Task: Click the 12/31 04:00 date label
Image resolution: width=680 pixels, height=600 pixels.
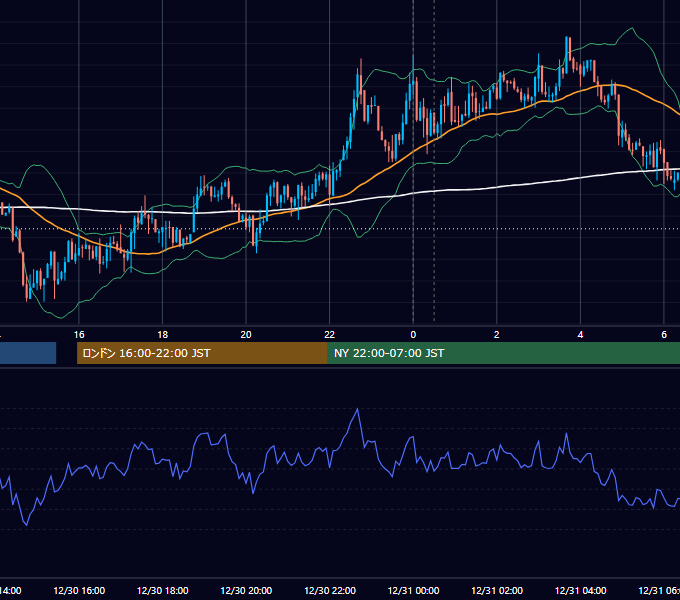Action: pyautogui.click(x=581, y=590)
